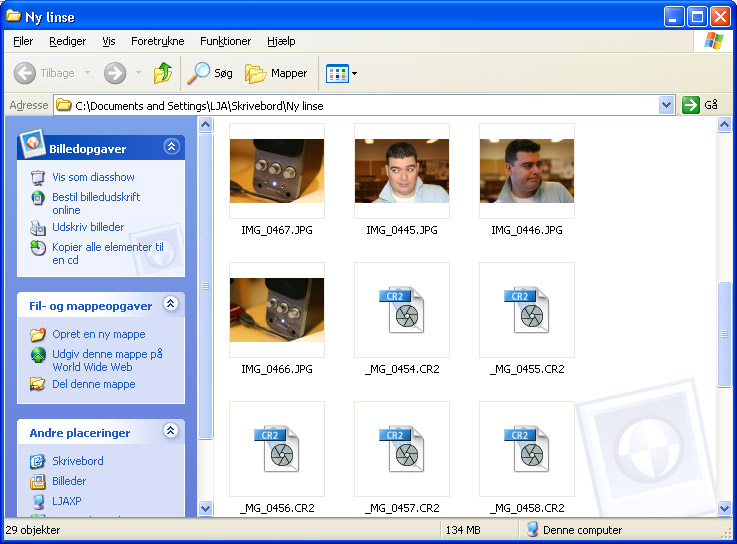737x544 pixels.
Task: Collapse the Andre placeringer panel
Action: pos(171,432)
